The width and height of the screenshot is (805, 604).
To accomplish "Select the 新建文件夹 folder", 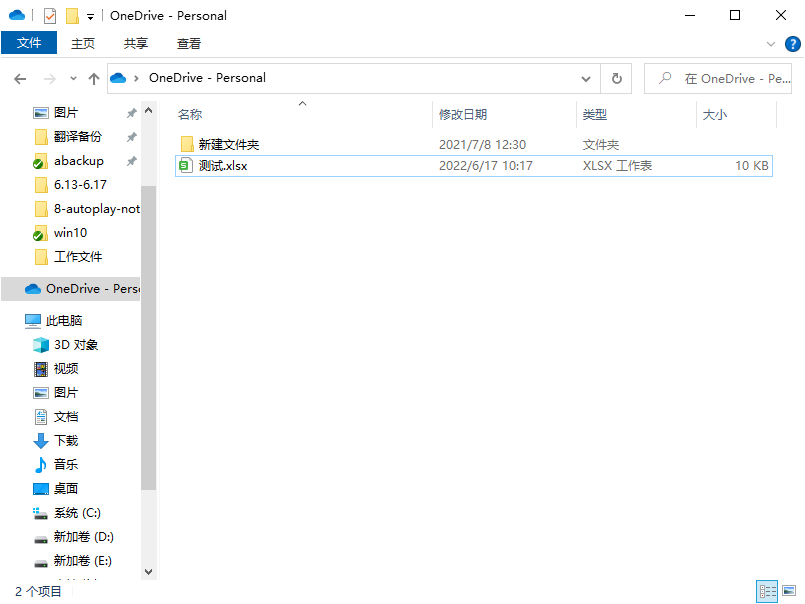I will pos(473,144).
